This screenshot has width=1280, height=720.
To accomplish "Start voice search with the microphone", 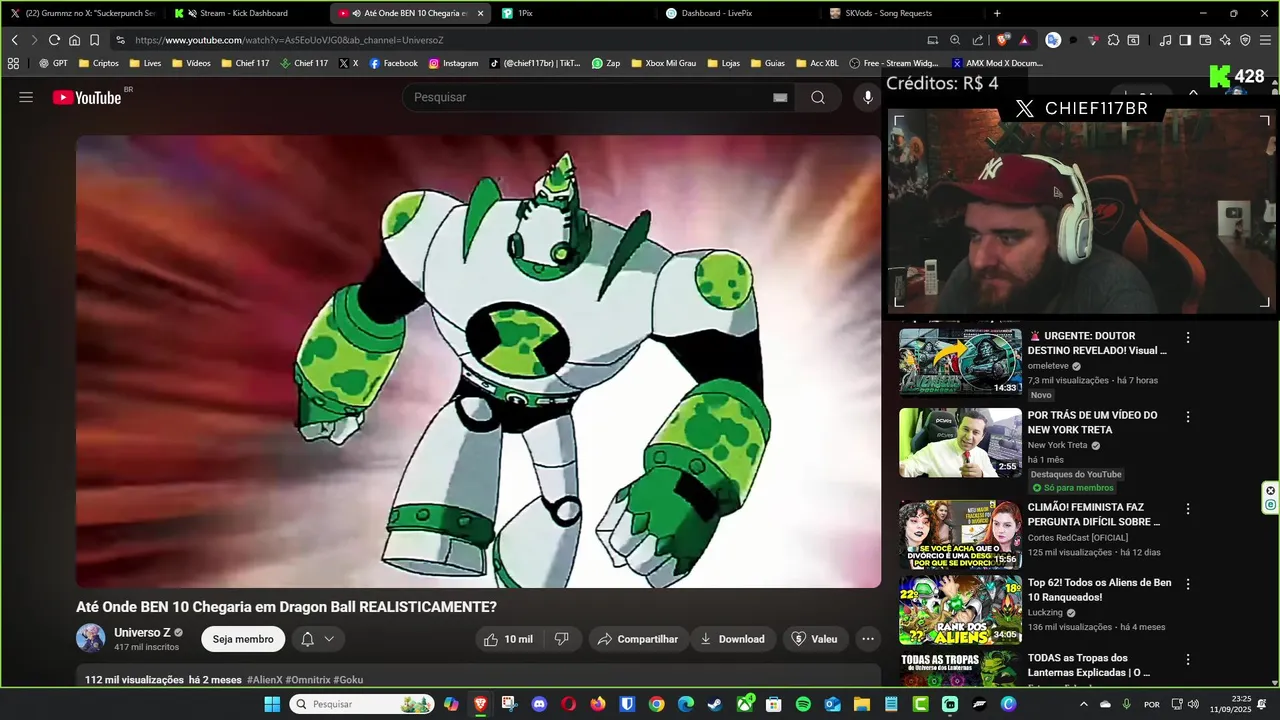I will pos(868,97).
